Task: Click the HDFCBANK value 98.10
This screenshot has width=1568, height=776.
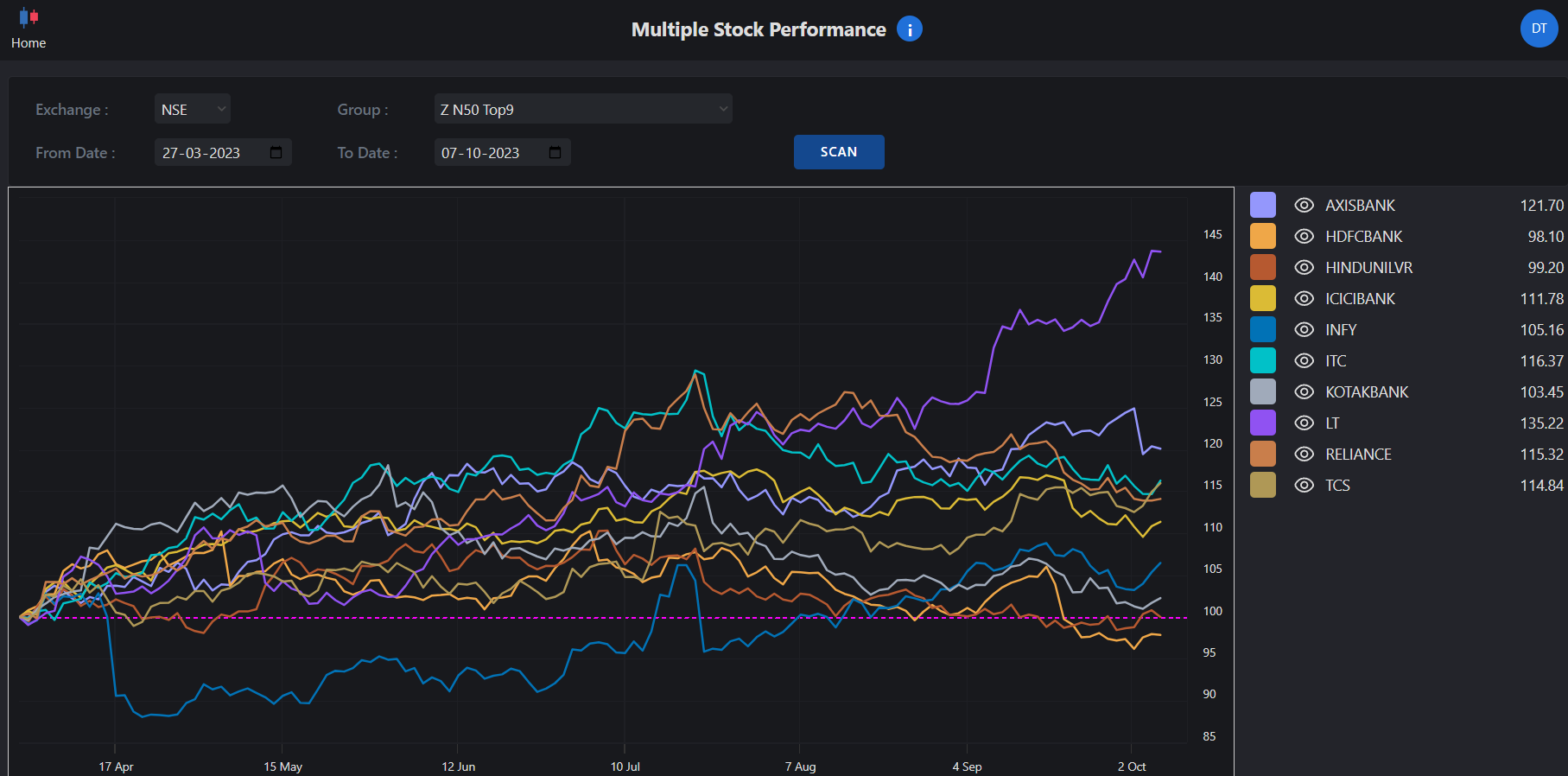Action: [1546, 237]
